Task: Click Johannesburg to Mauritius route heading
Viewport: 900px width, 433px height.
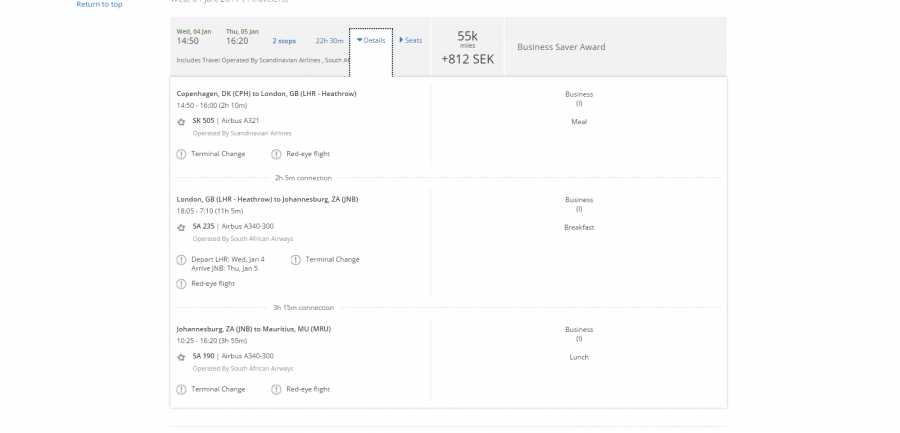Action: (254, 329)
